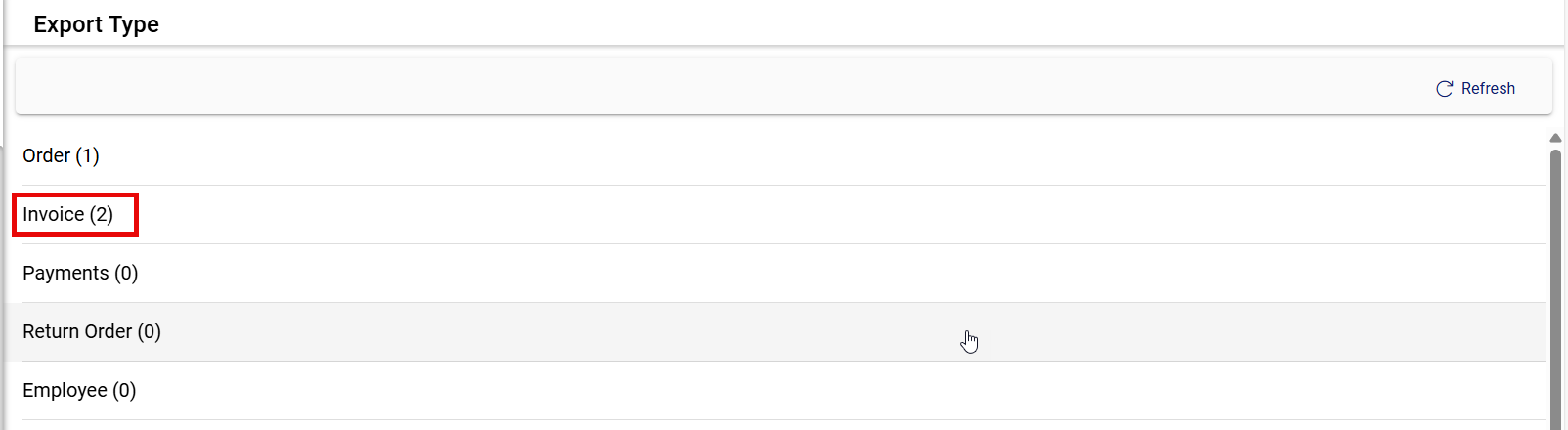Click the vertical scrollbar thumb
The width and height of the screenshot is (1568, 430).
pyautogui.click(x=1555, y=283)
